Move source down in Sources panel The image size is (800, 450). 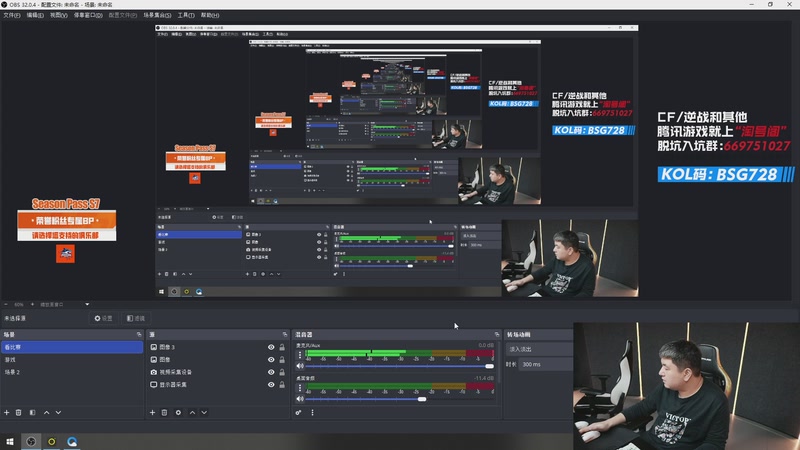(204, 412)
